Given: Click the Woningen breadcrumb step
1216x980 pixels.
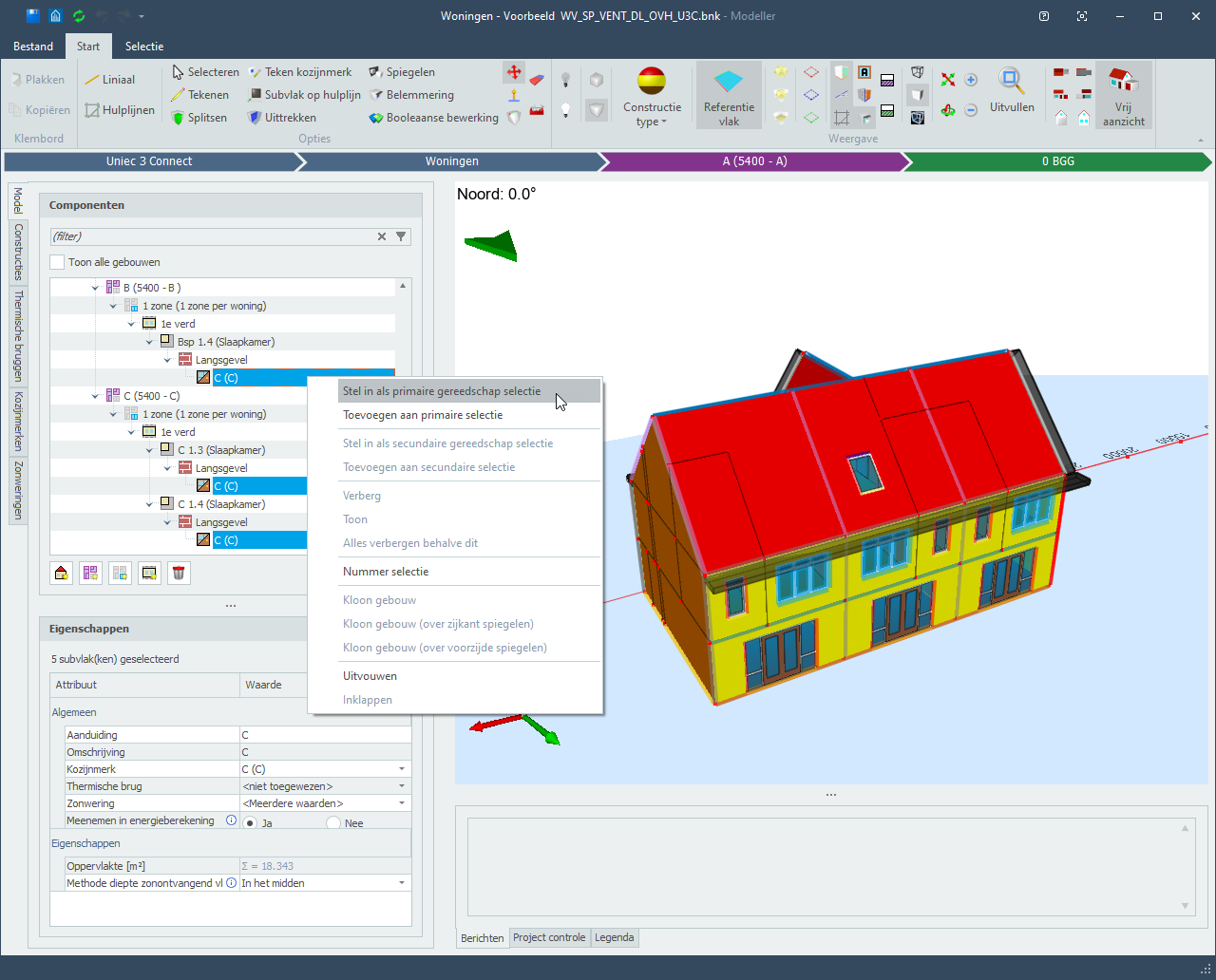Looking at the screenshot, I should 451,161.
